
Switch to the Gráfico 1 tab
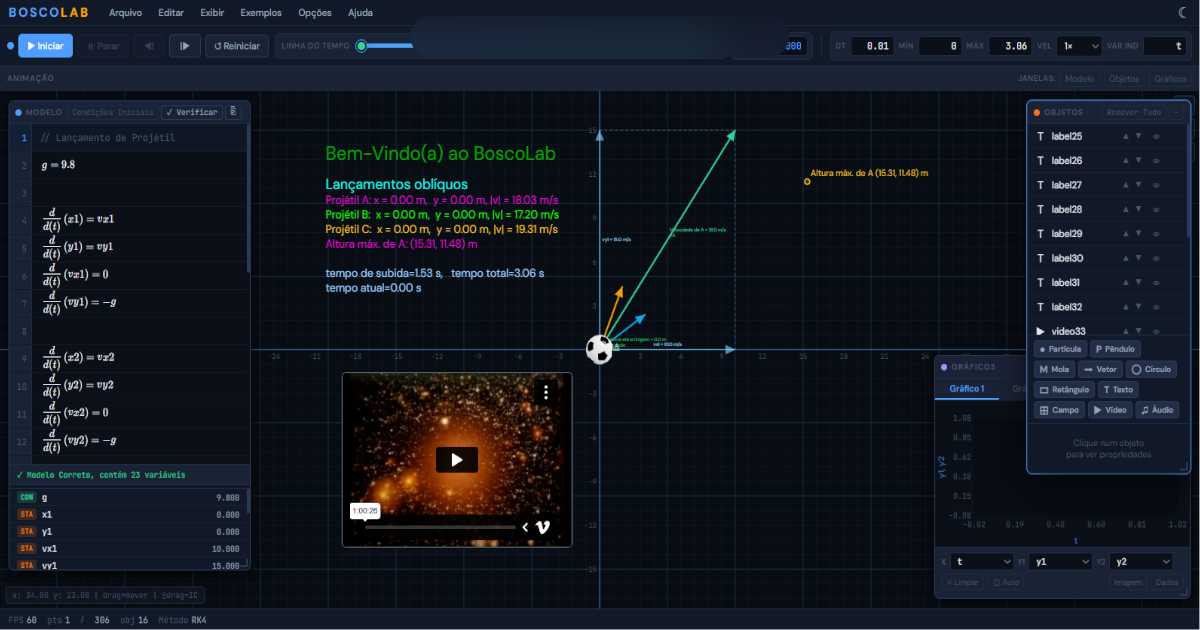(x=967, y=388)
